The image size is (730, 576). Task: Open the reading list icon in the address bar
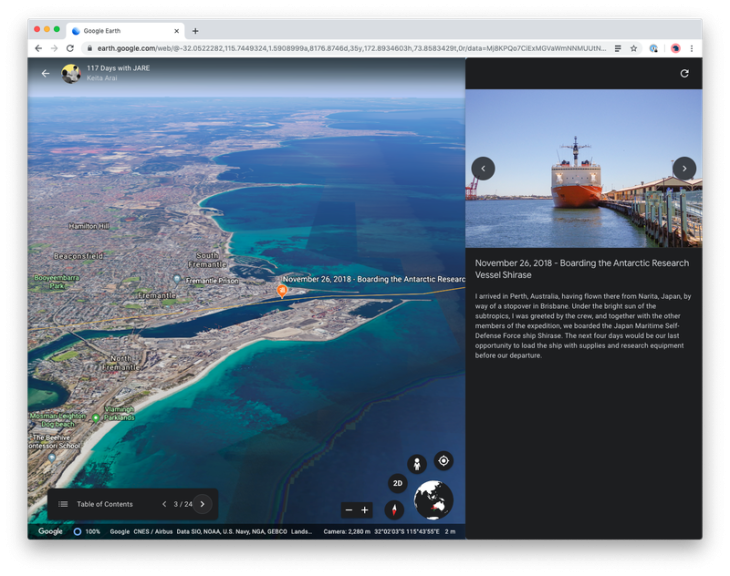tap(618, 48)
